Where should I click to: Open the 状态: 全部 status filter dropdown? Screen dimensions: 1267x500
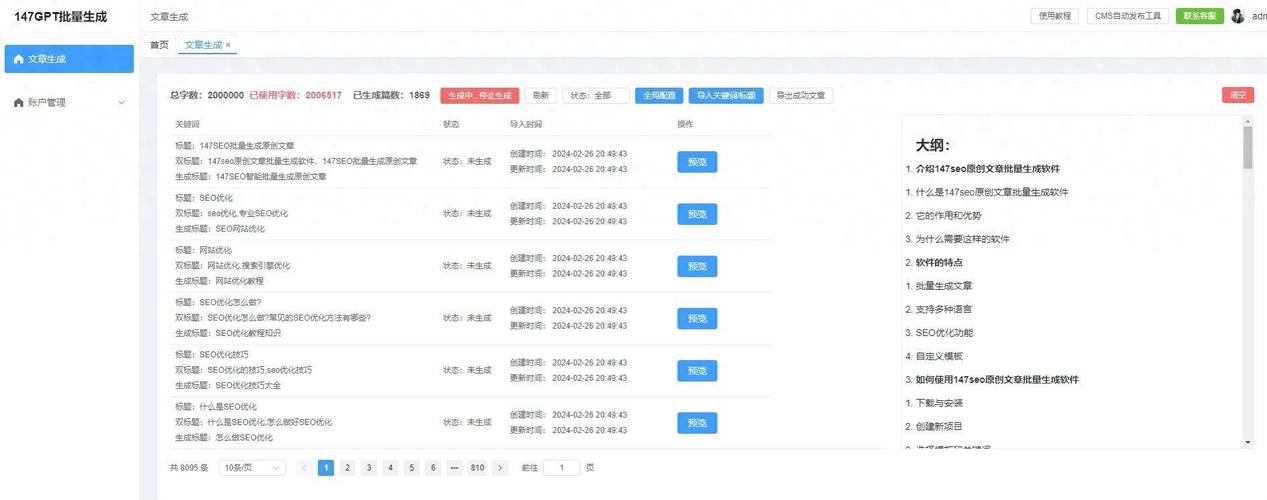coord(595,96)
